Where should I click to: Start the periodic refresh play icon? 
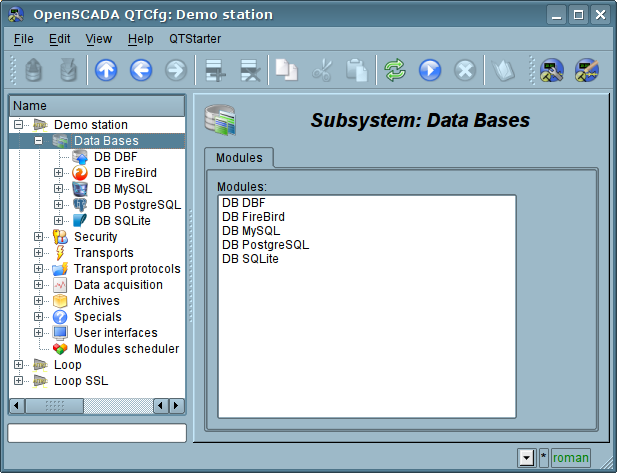pyautogui.click(x=430, y=70)
